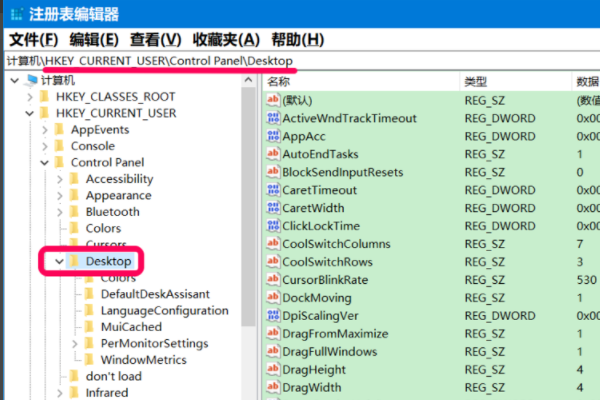Click the DragFullWindows value name
Viewport: 600px width, 400px height.
click(x=329, y=352)
